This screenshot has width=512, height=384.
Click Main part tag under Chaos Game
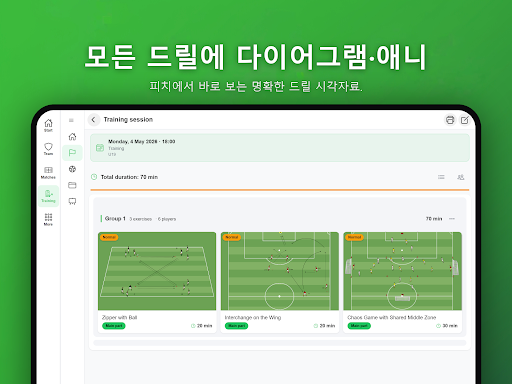pyautogui.click(x=359, y=326)
